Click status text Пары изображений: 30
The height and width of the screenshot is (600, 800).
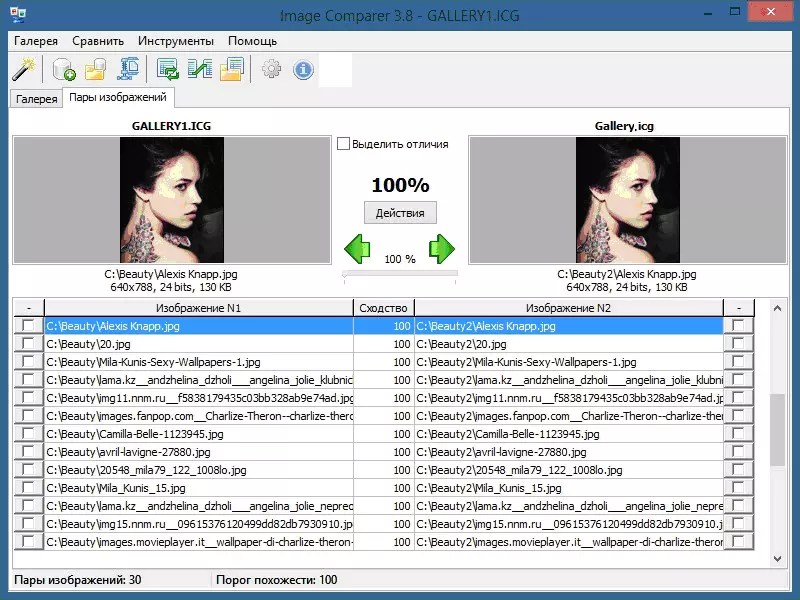coord(78,580)
